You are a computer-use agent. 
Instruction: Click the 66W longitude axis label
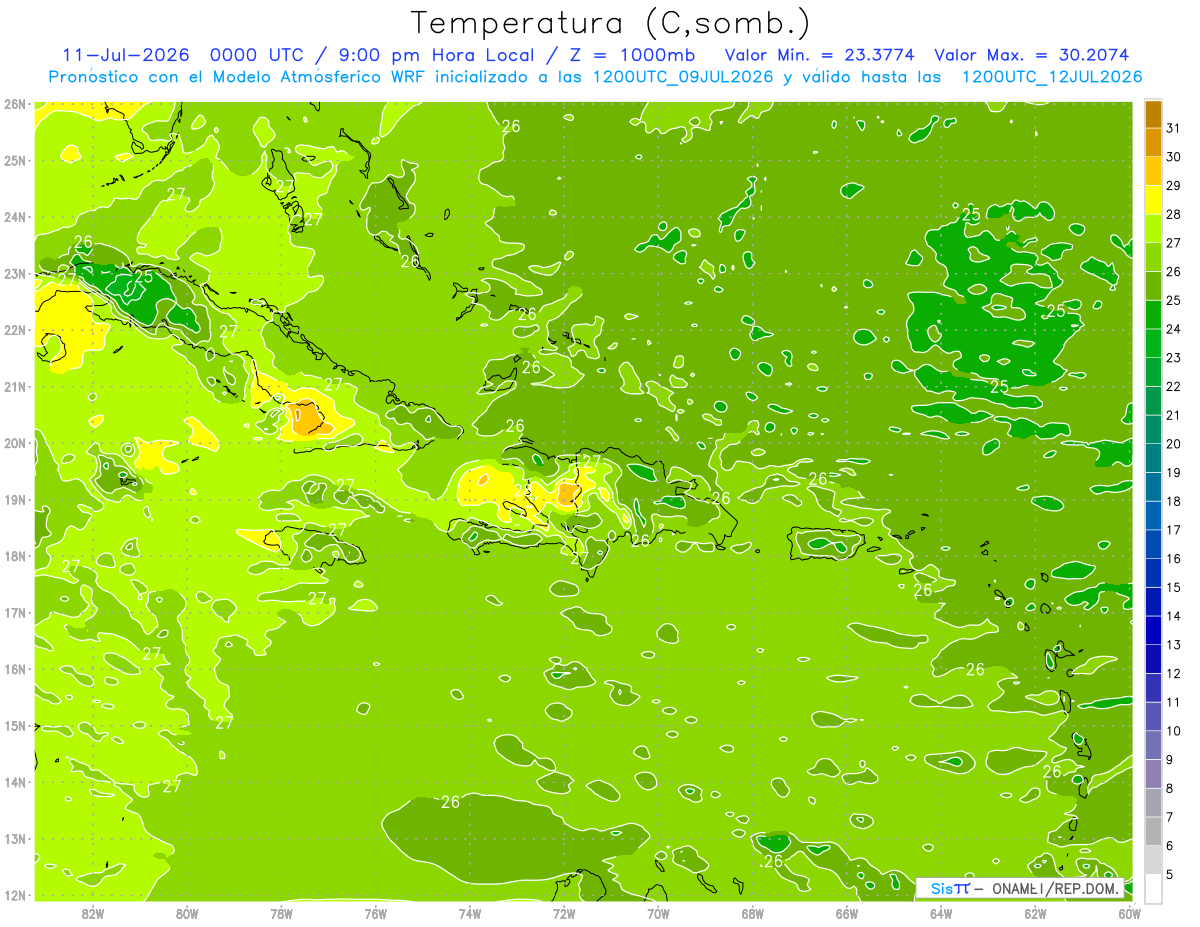(x=846, y=913)
